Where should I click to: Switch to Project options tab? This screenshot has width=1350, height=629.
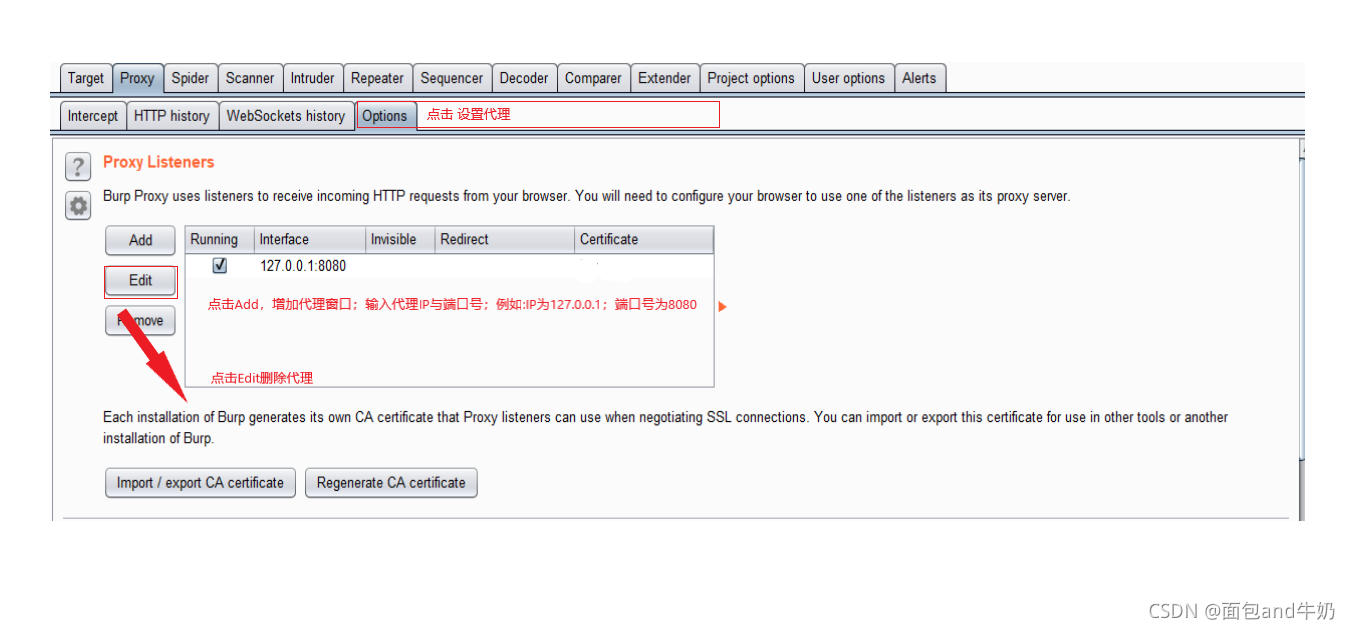751,78
